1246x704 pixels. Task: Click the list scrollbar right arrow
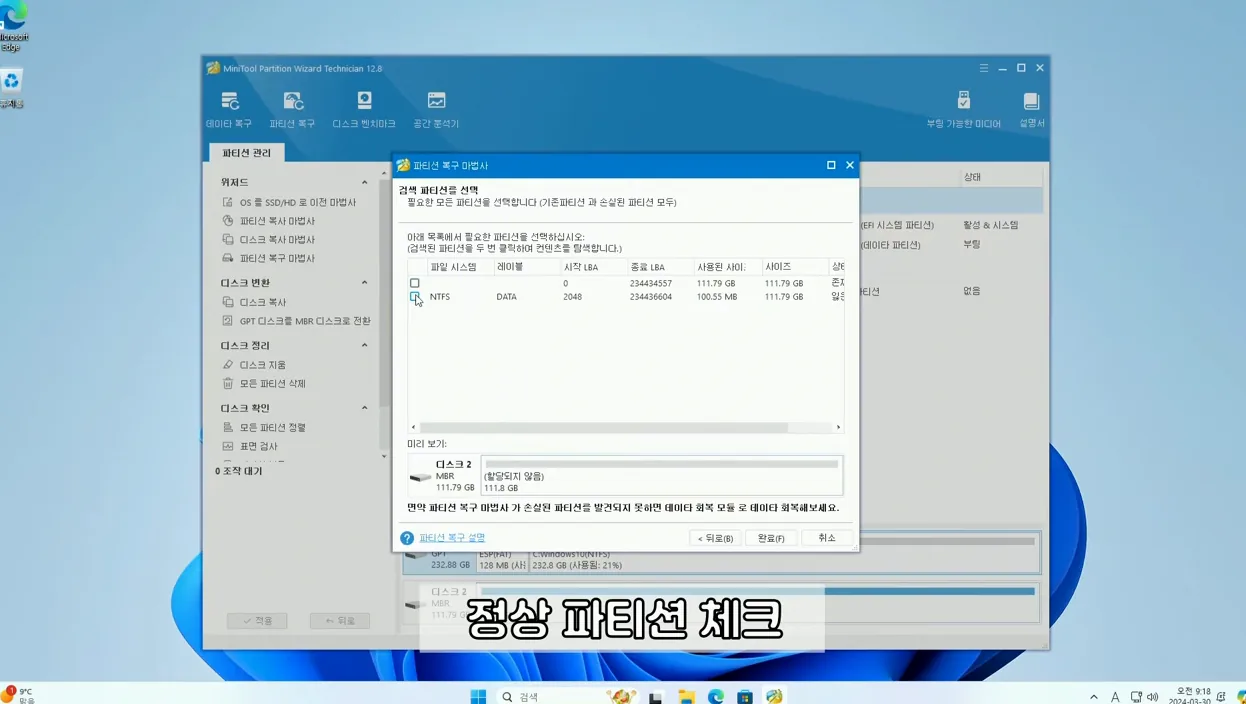(x=839, y=427)
